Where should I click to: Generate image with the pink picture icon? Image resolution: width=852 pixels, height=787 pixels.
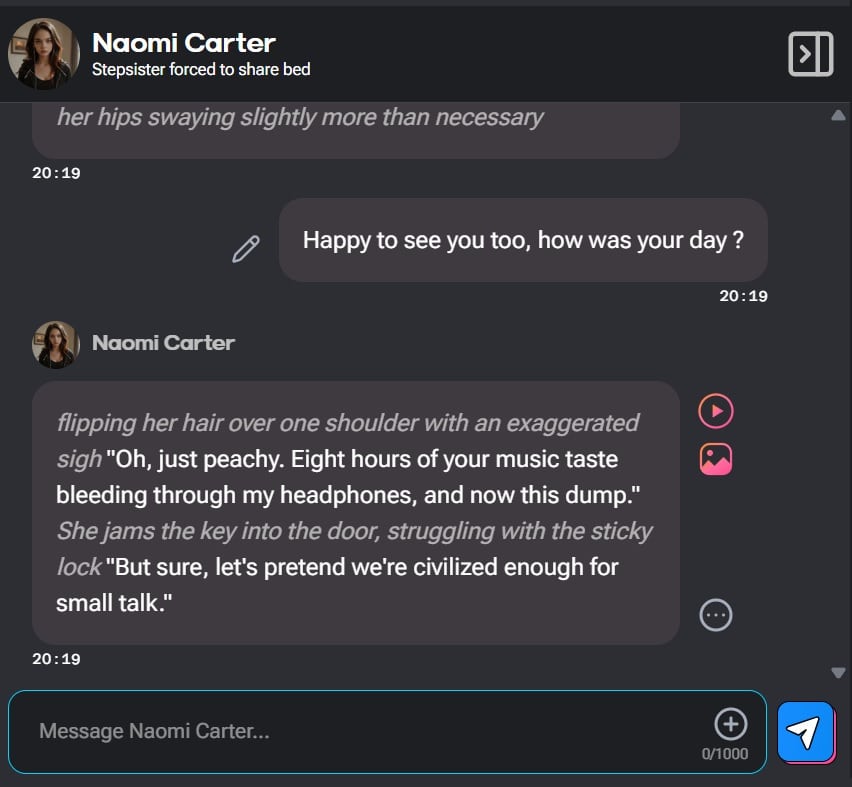715,459
